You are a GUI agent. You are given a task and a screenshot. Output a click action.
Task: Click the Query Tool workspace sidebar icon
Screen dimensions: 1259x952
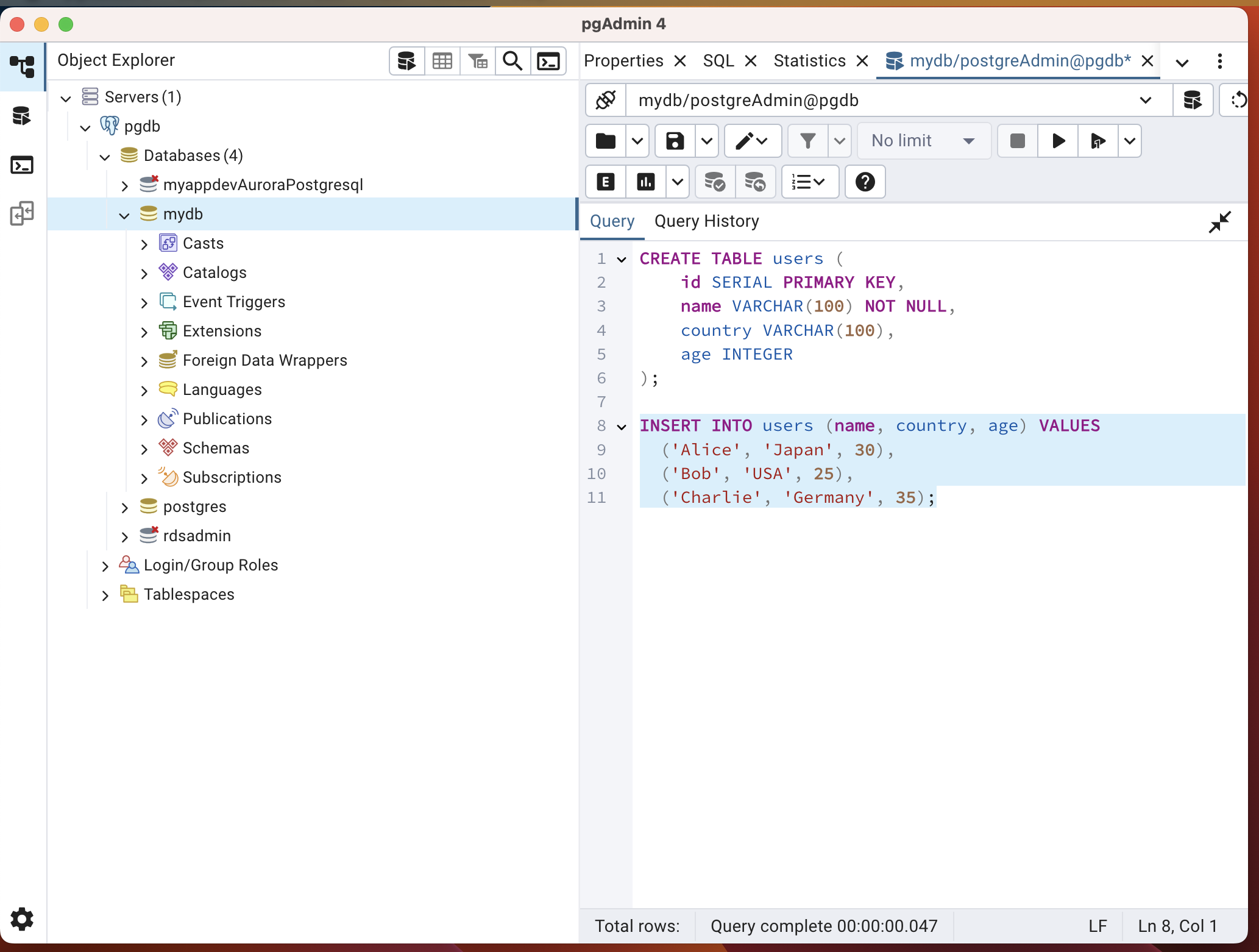(22, 116)
